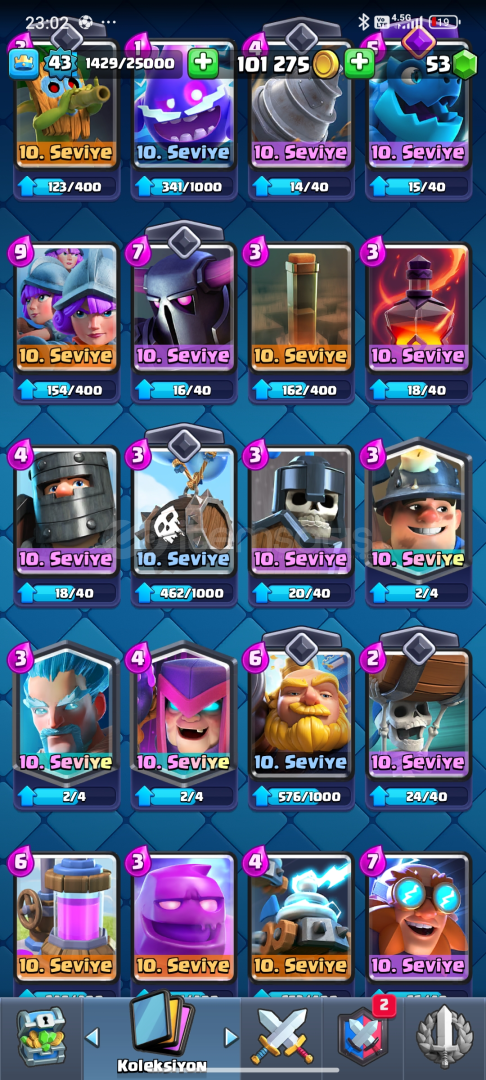
Task: Select the Miner card with candle helmet
Action: coord(419,510)
